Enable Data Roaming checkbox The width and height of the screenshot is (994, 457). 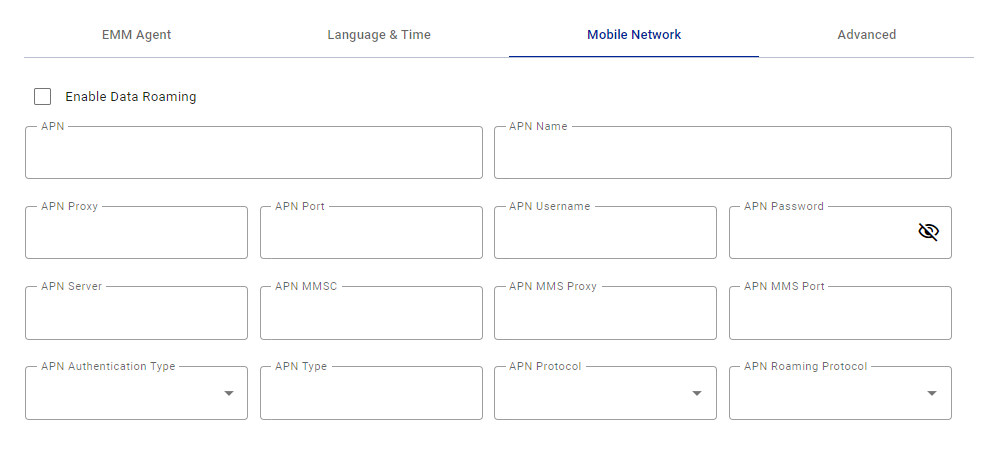pyautogui.click(x=42, y=96)
